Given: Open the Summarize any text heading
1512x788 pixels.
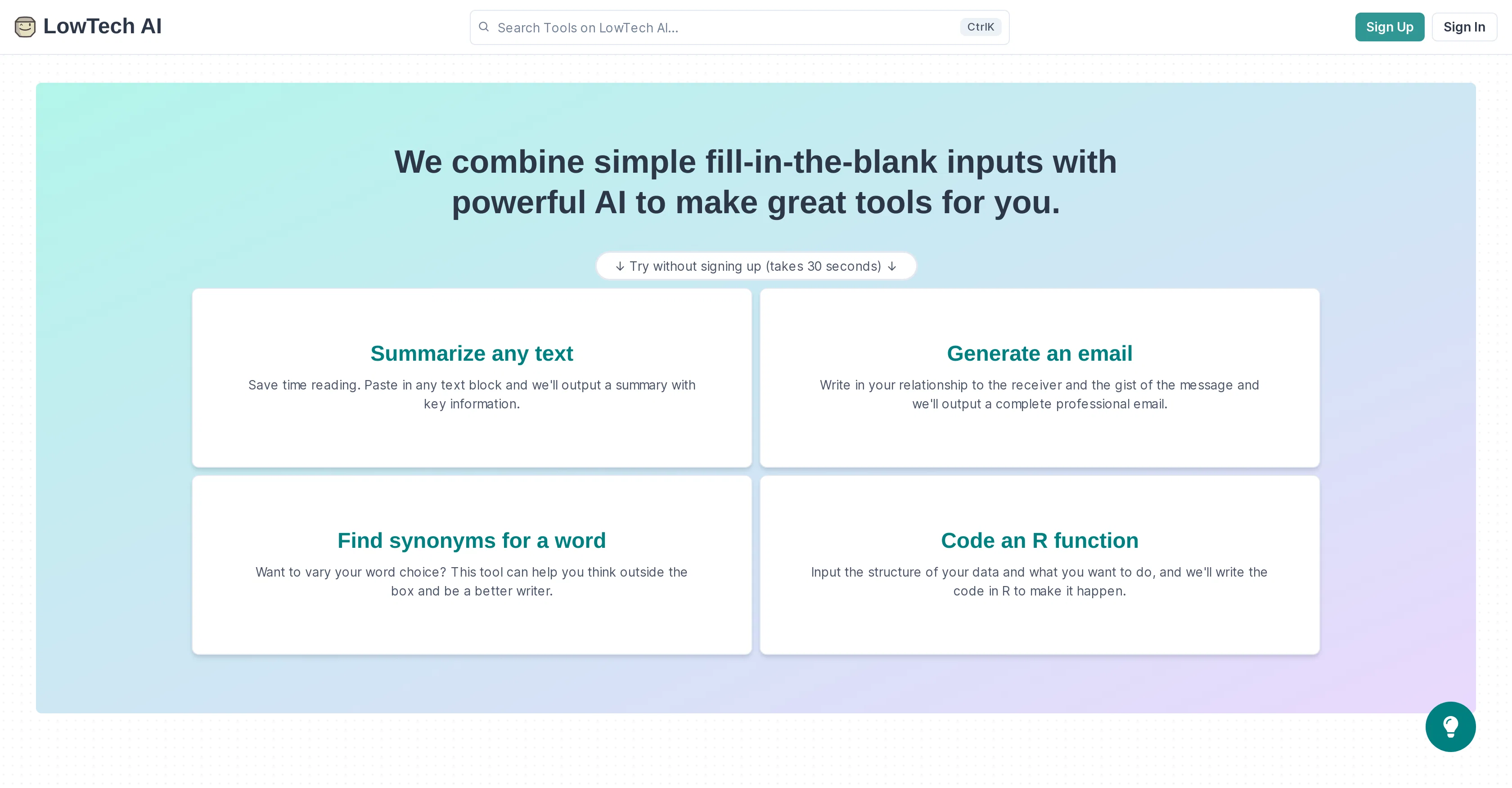Looking at the screenshot, I should pyautogui.click(x=472, y=354).
